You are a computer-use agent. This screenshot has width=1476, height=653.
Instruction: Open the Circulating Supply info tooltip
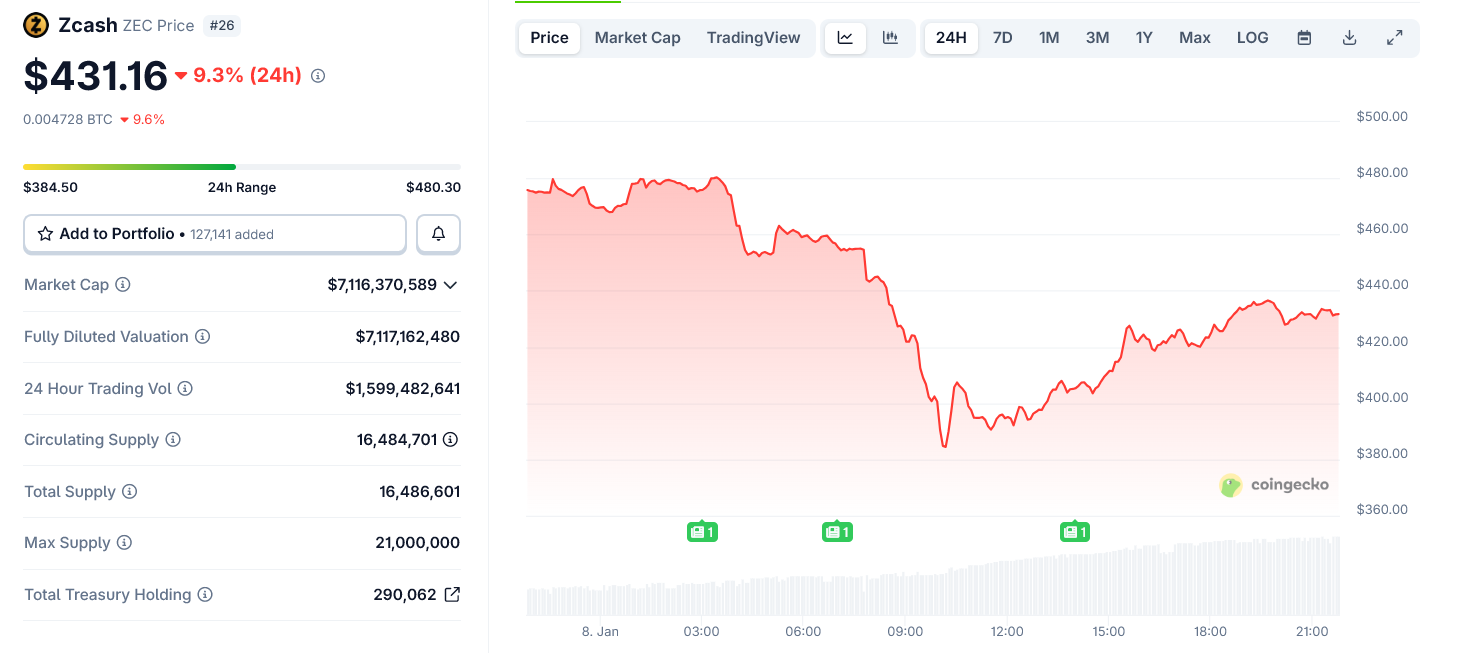tap(173, 439)
